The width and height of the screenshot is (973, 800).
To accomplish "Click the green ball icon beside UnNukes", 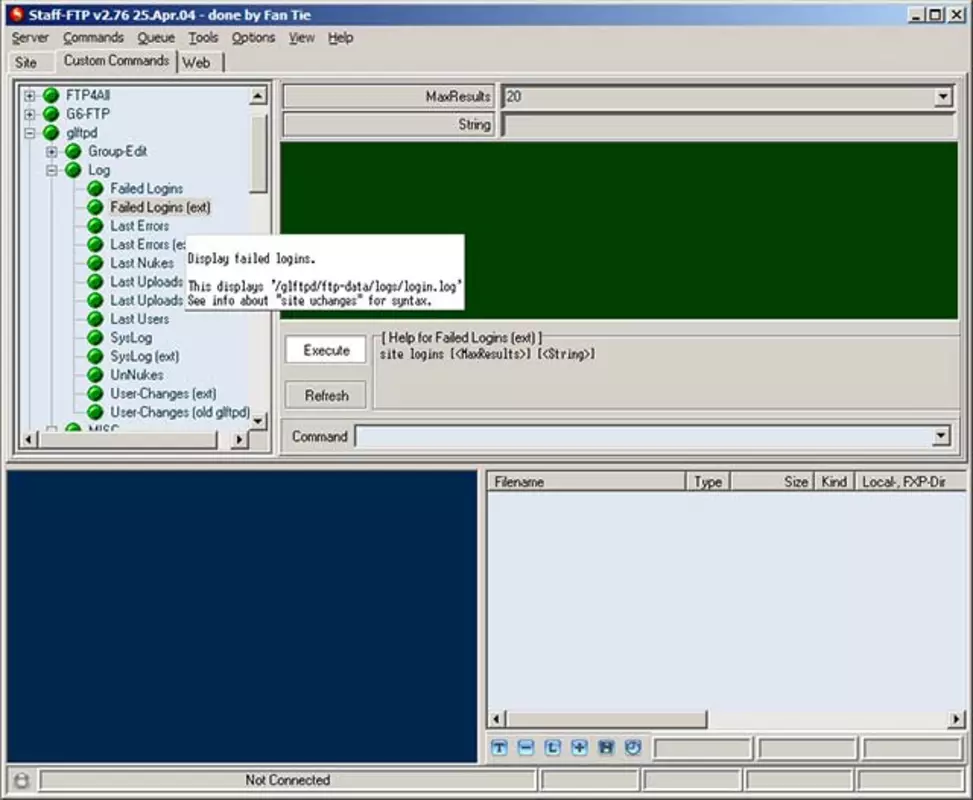I will 95,374.
